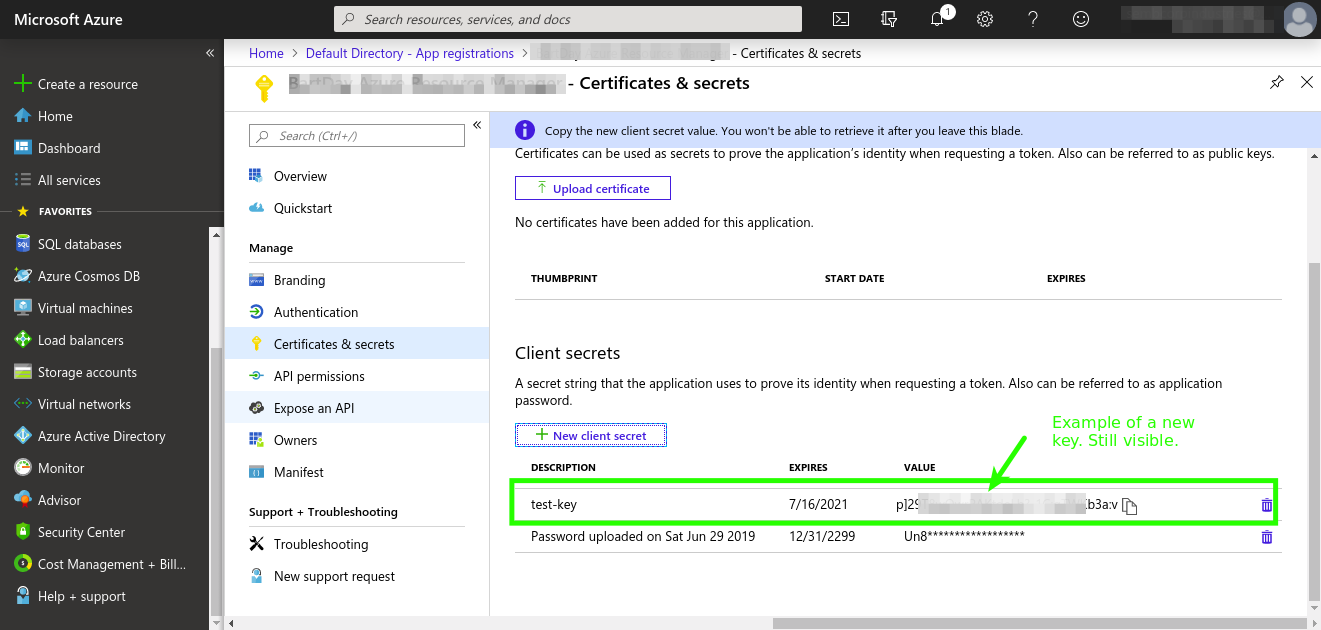Open the account avatar menu
Viewport: 1321px width, 630px height.
(x=1300, y=19)
